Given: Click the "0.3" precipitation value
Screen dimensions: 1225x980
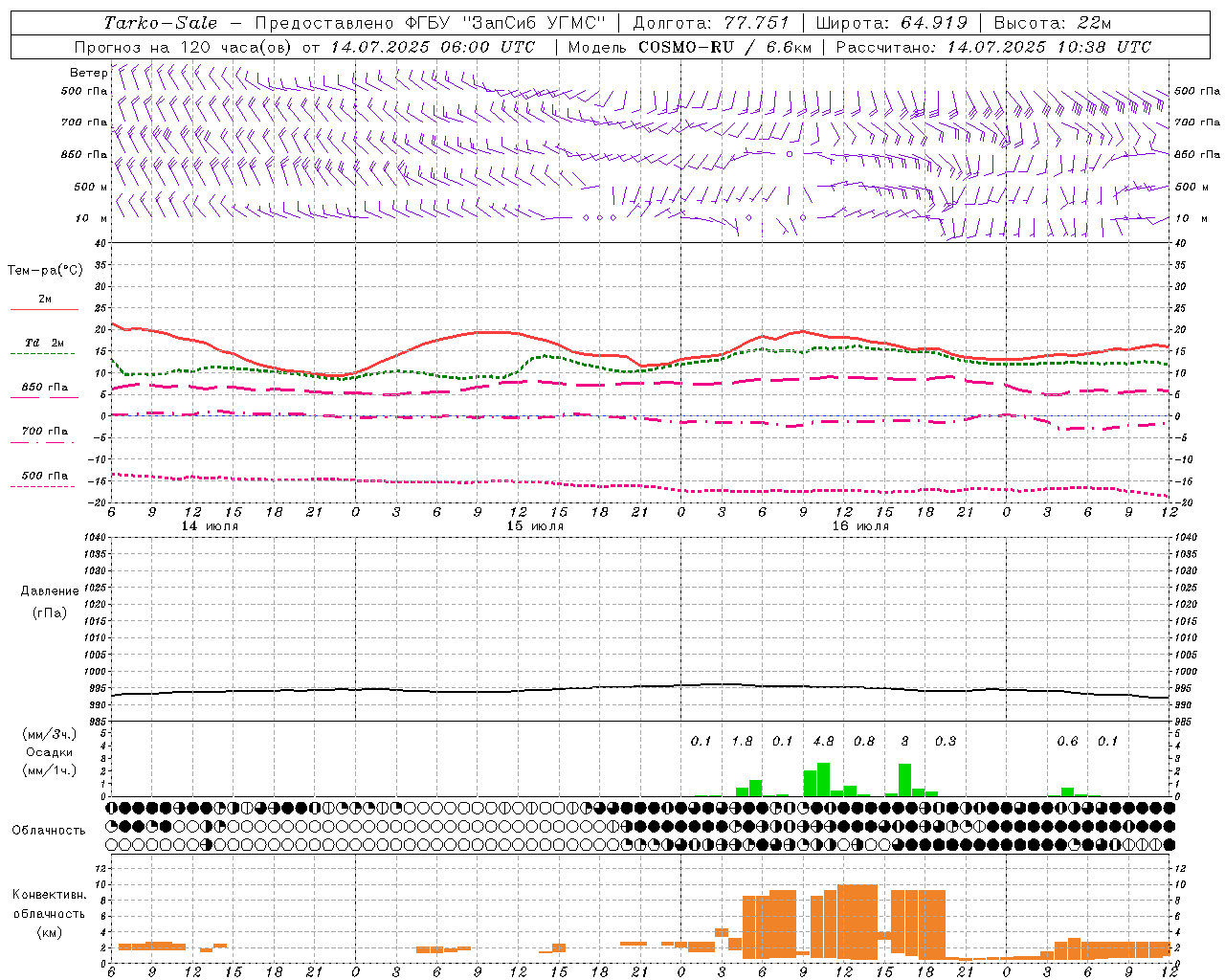Looking at the screenshot, I should [946, 741].
